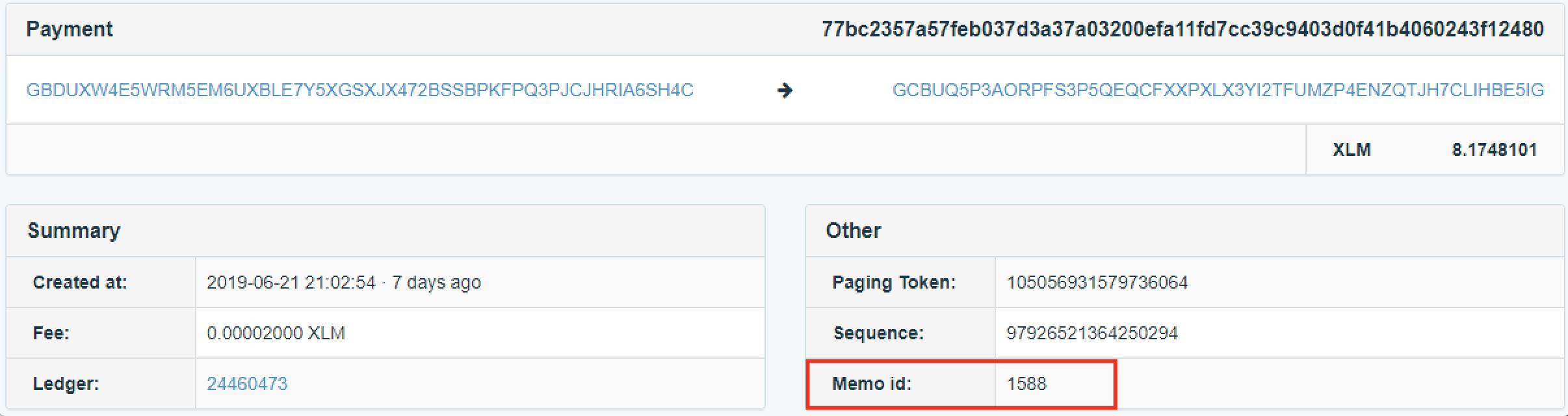Click the transaction hash 77bc2357a57feb03
The image size is (1568, 416).
pyautogui.click(x=1183, y=29)
